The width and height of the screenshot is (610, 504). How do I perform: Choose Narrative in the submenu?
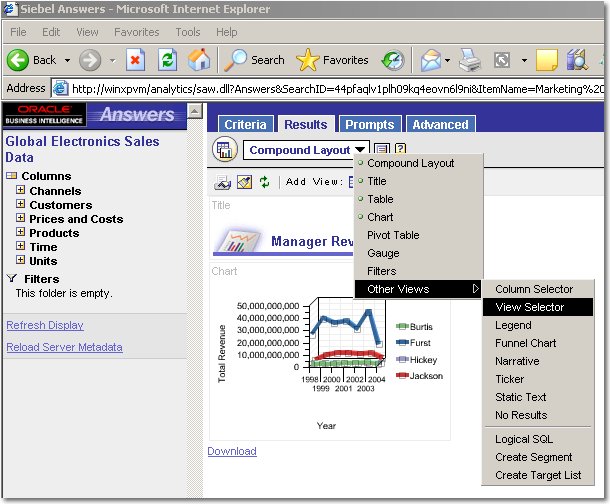point(538,361)
